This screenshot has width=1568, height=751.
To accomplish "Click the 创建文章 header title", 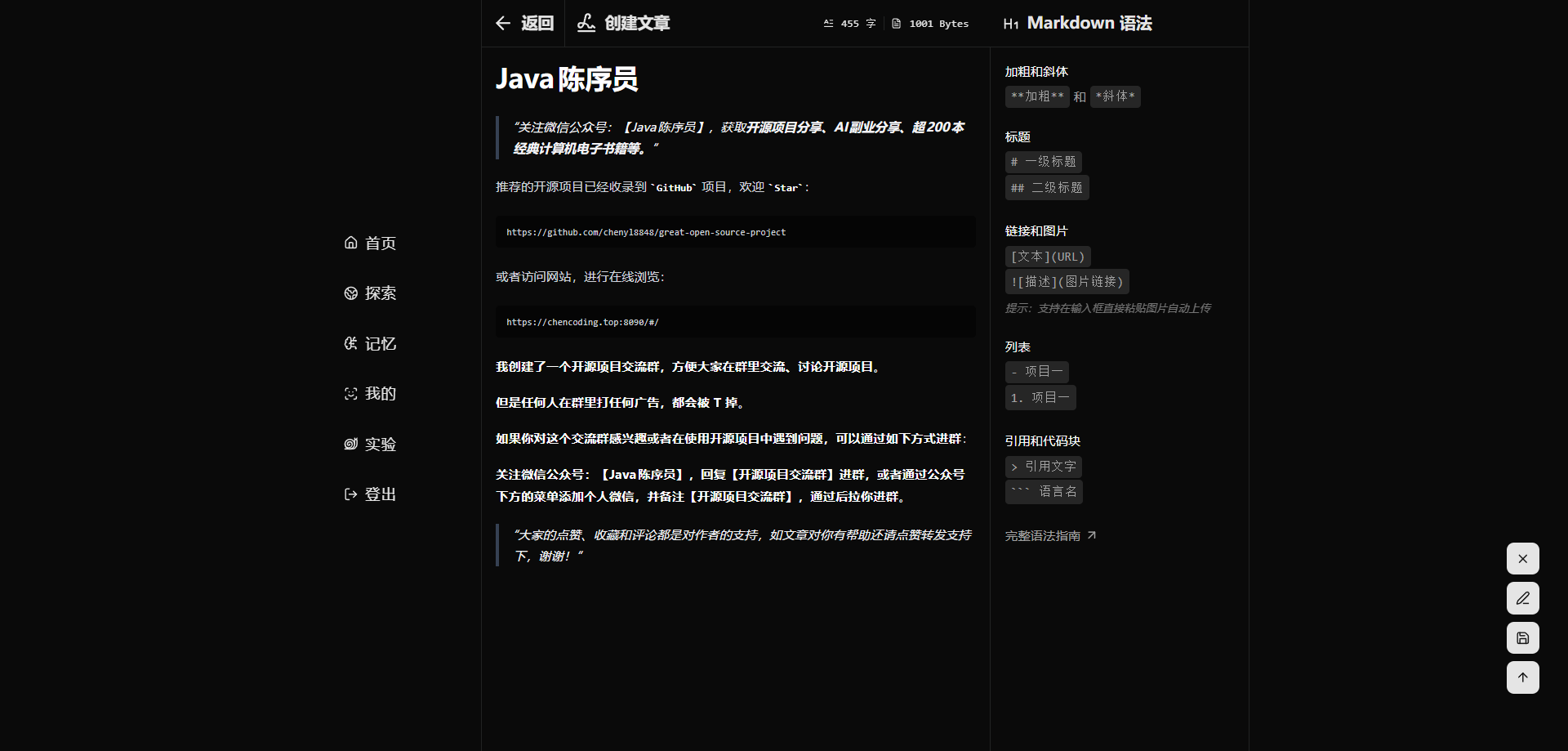I will [x=637, y=23].
